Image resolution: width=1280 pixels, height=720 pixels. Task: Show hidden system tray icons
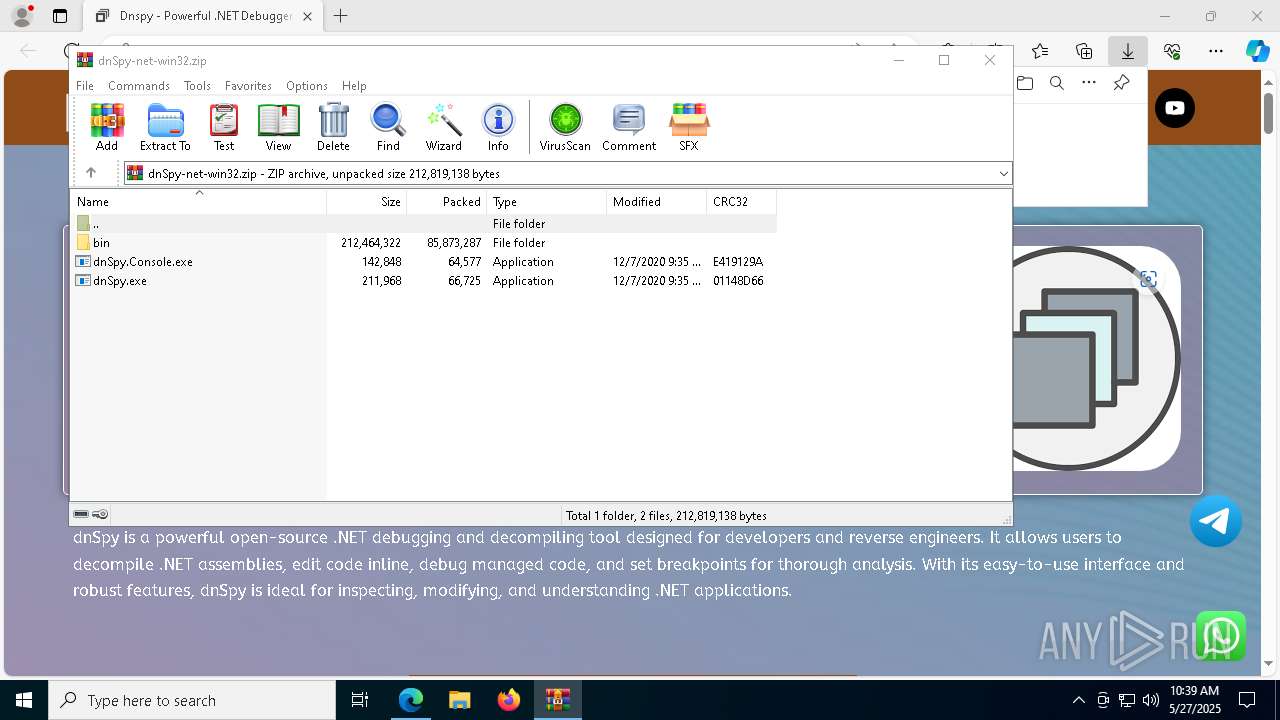tap(1078, 700)
